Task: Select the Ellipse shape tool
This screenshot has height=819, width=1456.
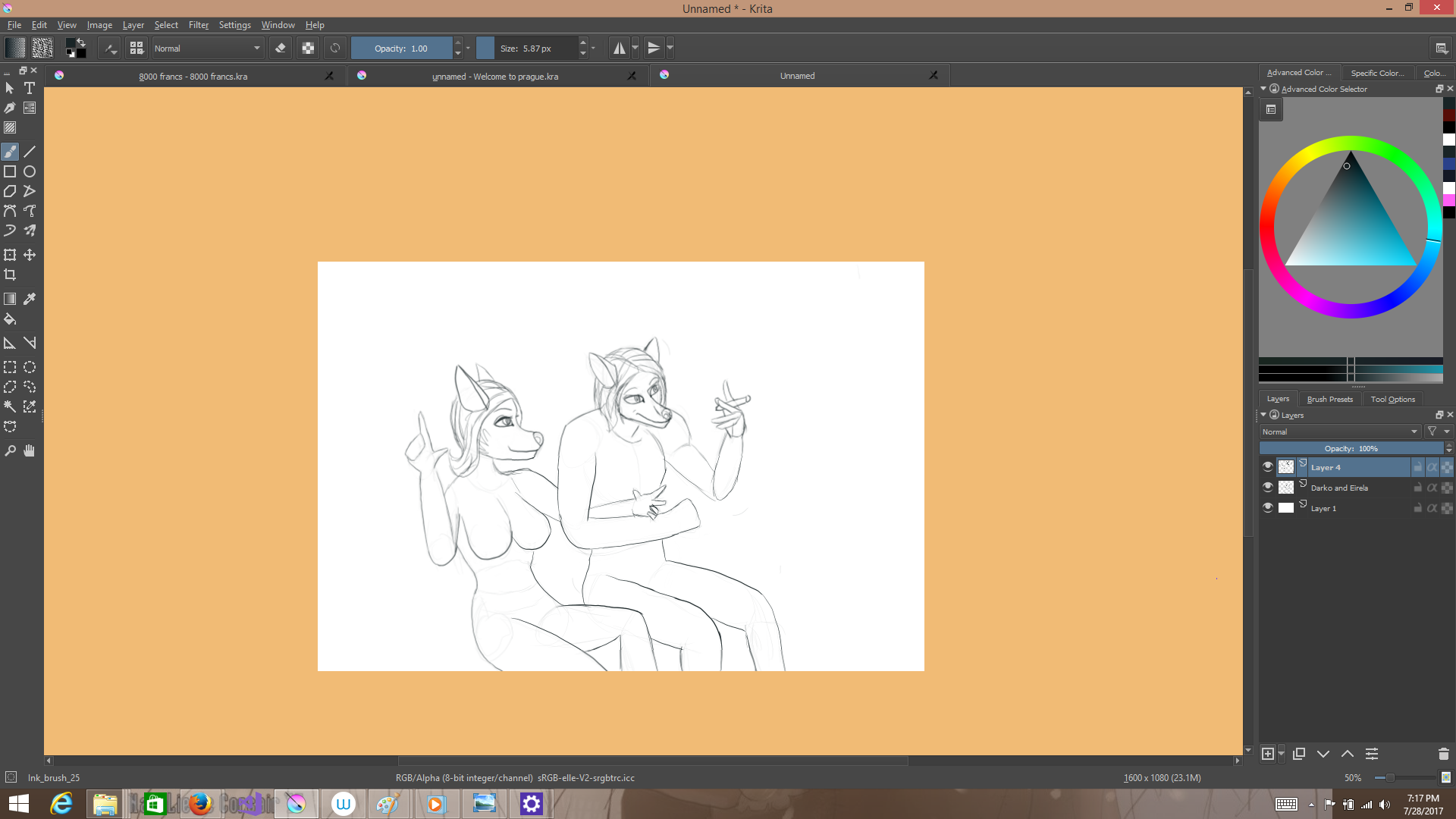Action: 30,171
